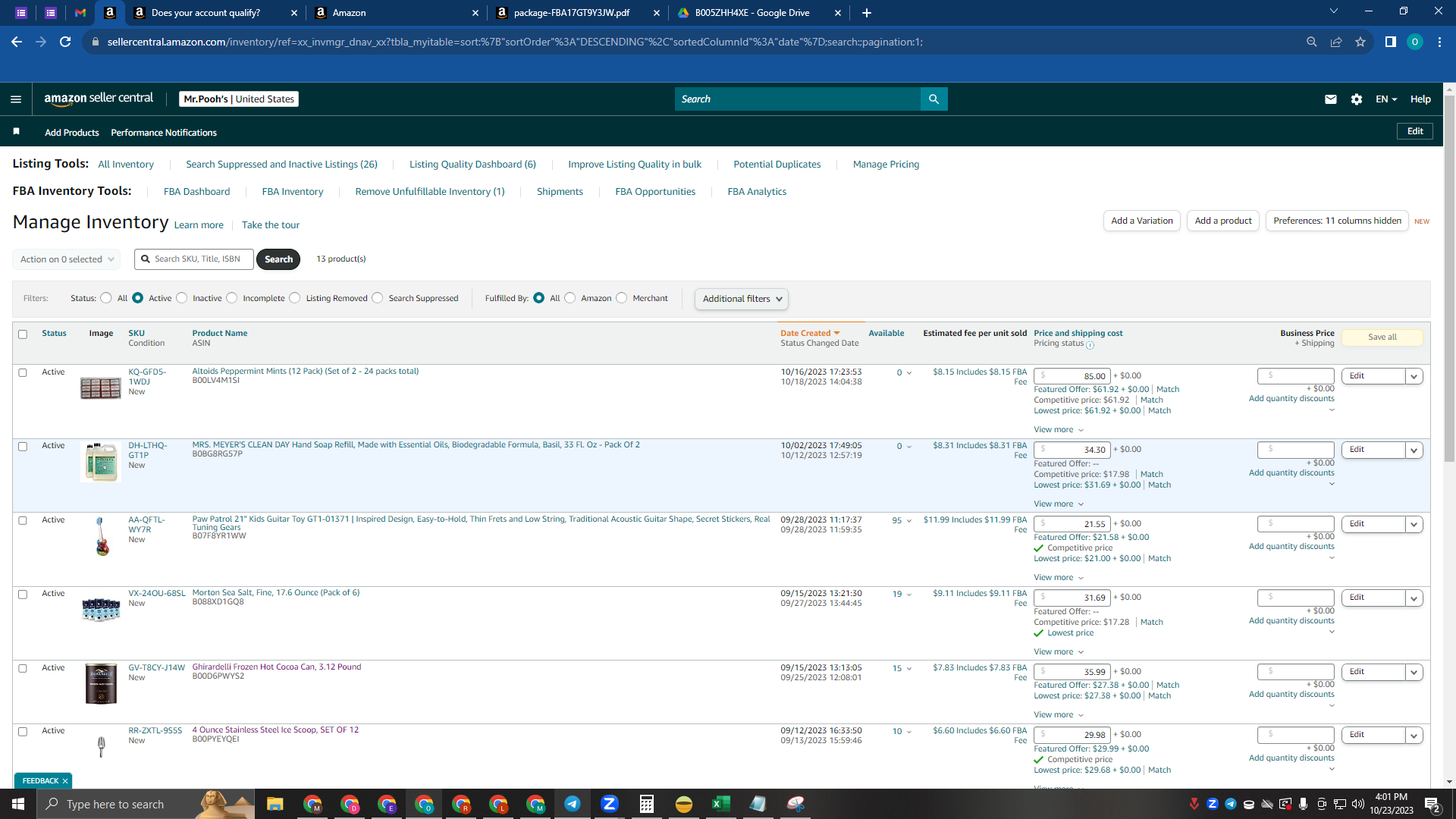Select the Listing Removed radio button
Image resolution: width=1456 pixels, height=819 pixels.
295,298
